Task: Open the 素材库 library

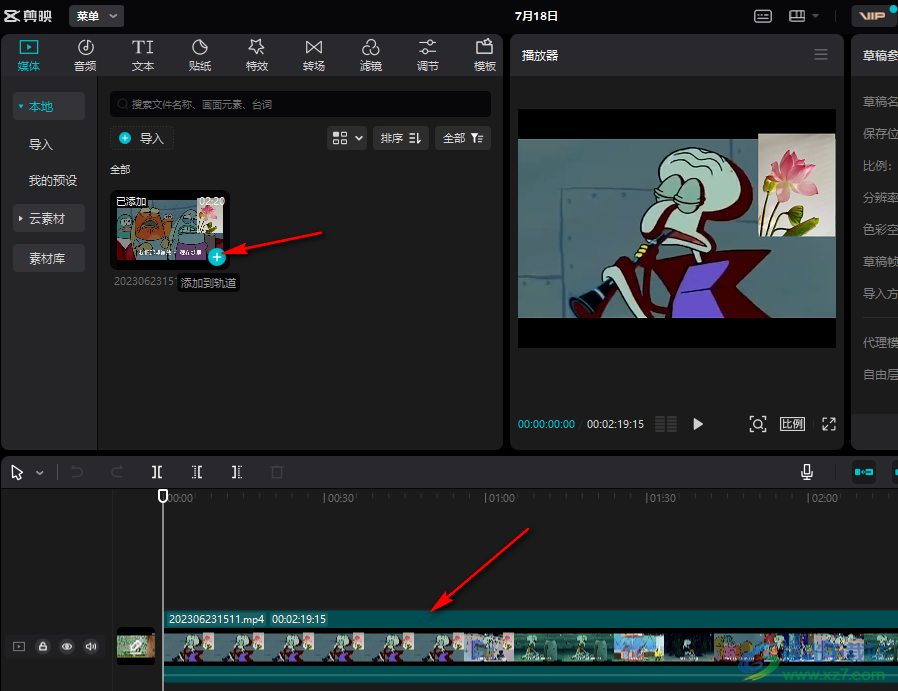Action: point(49,259)
